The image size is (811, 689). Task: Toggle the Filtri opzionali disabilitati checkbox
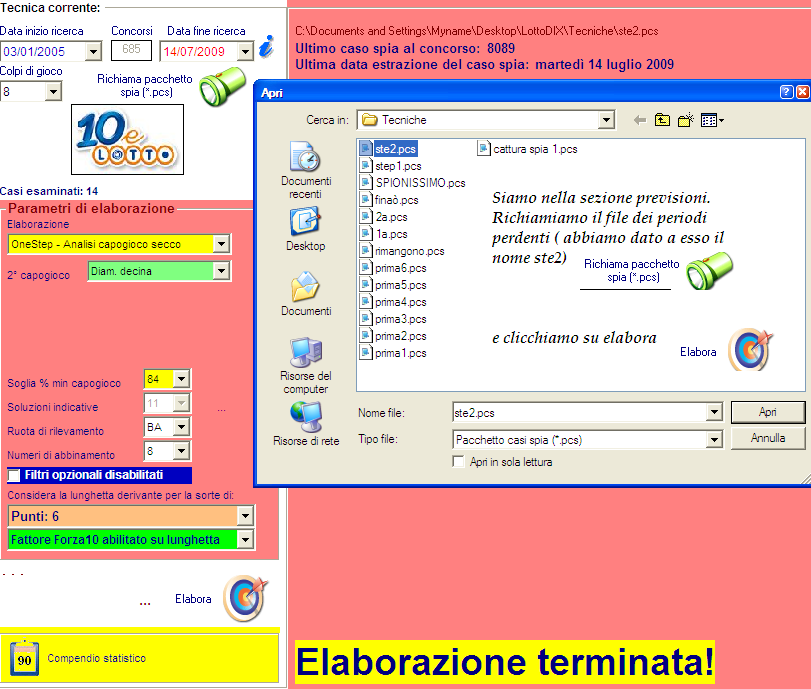point(14,475)
